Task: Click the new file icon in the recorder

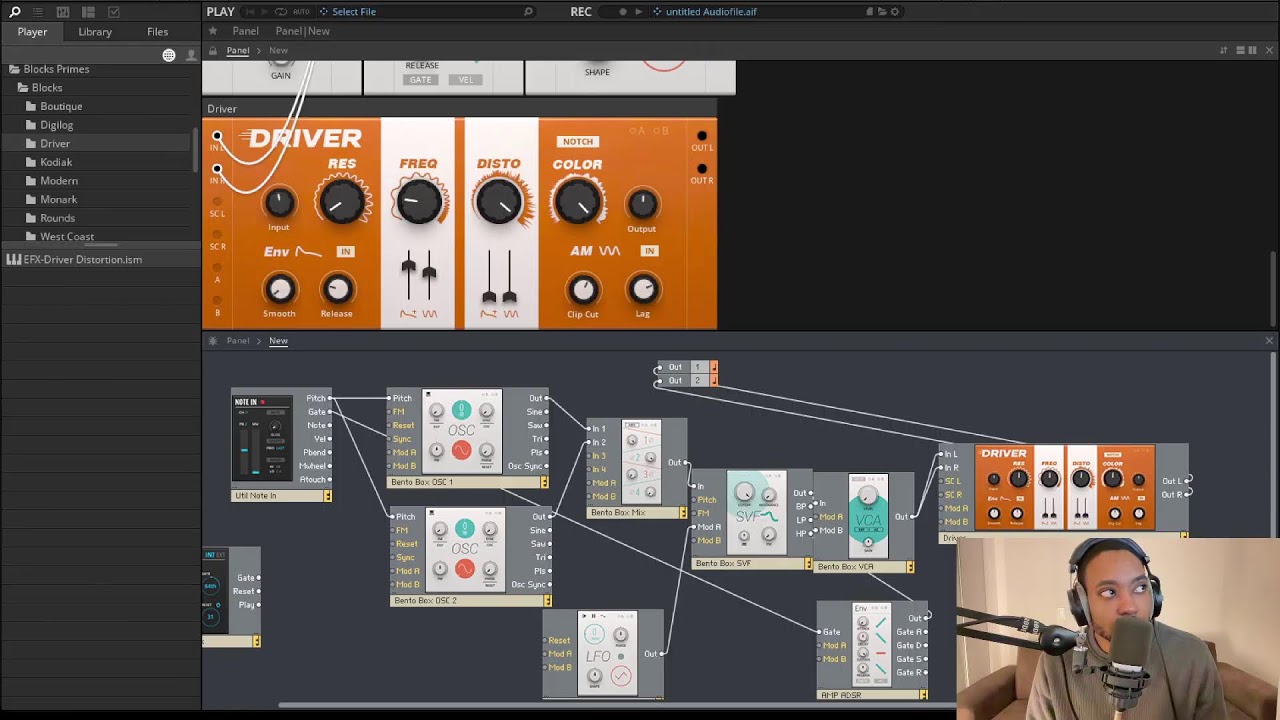Action: click(x=869, y=12)
